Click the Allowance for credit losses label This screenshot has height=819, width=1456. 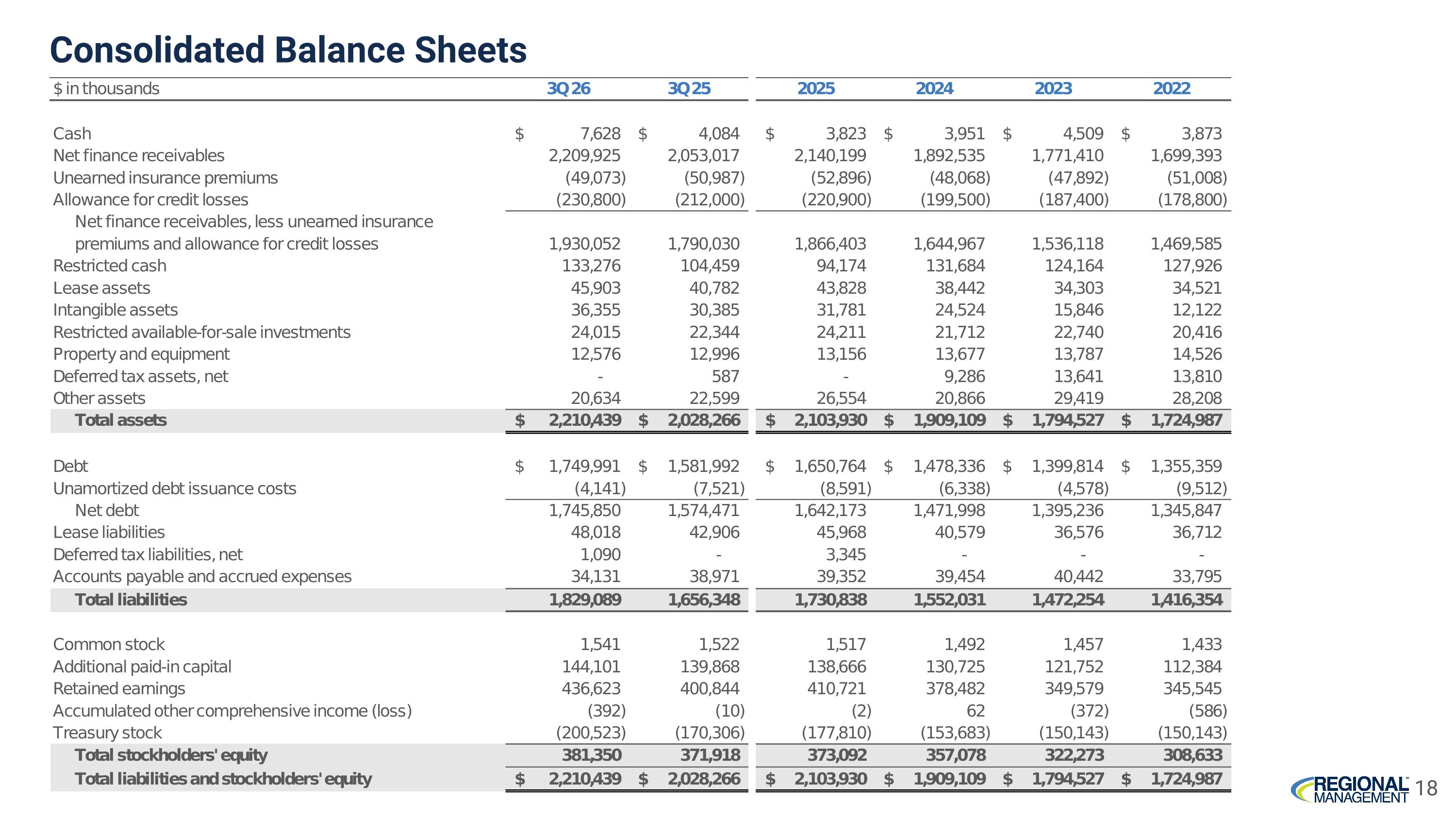(x=151, y=200)
